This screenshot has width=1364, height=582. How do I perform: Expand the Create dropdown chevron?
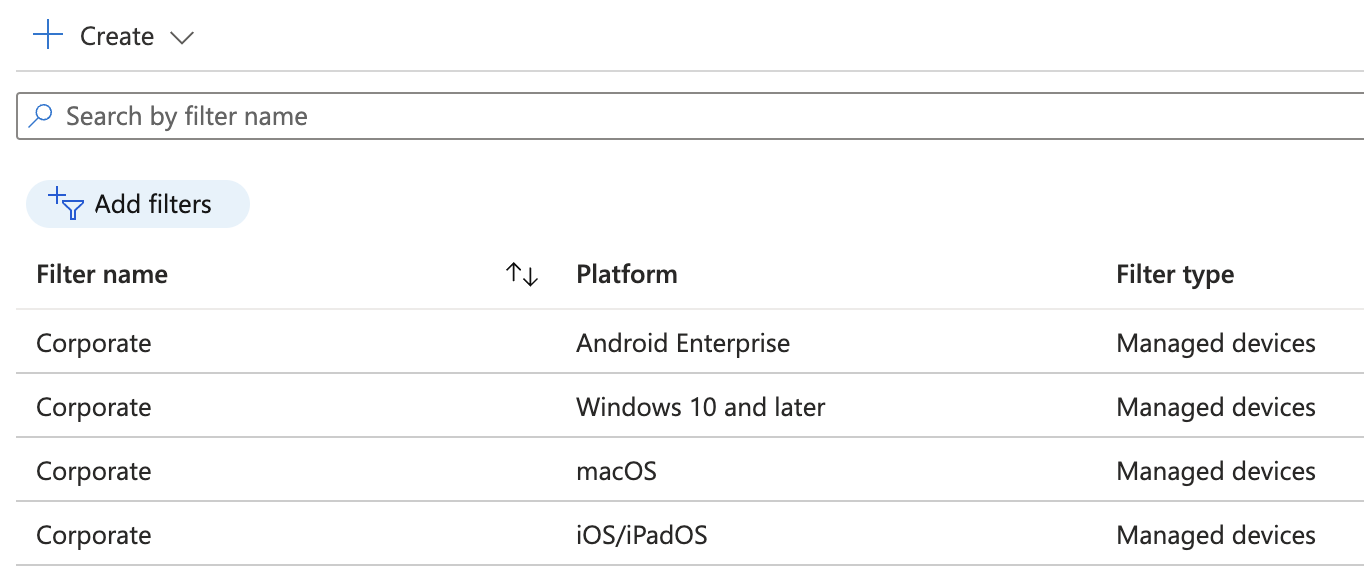pyautogui.click(x=181, y=38)
